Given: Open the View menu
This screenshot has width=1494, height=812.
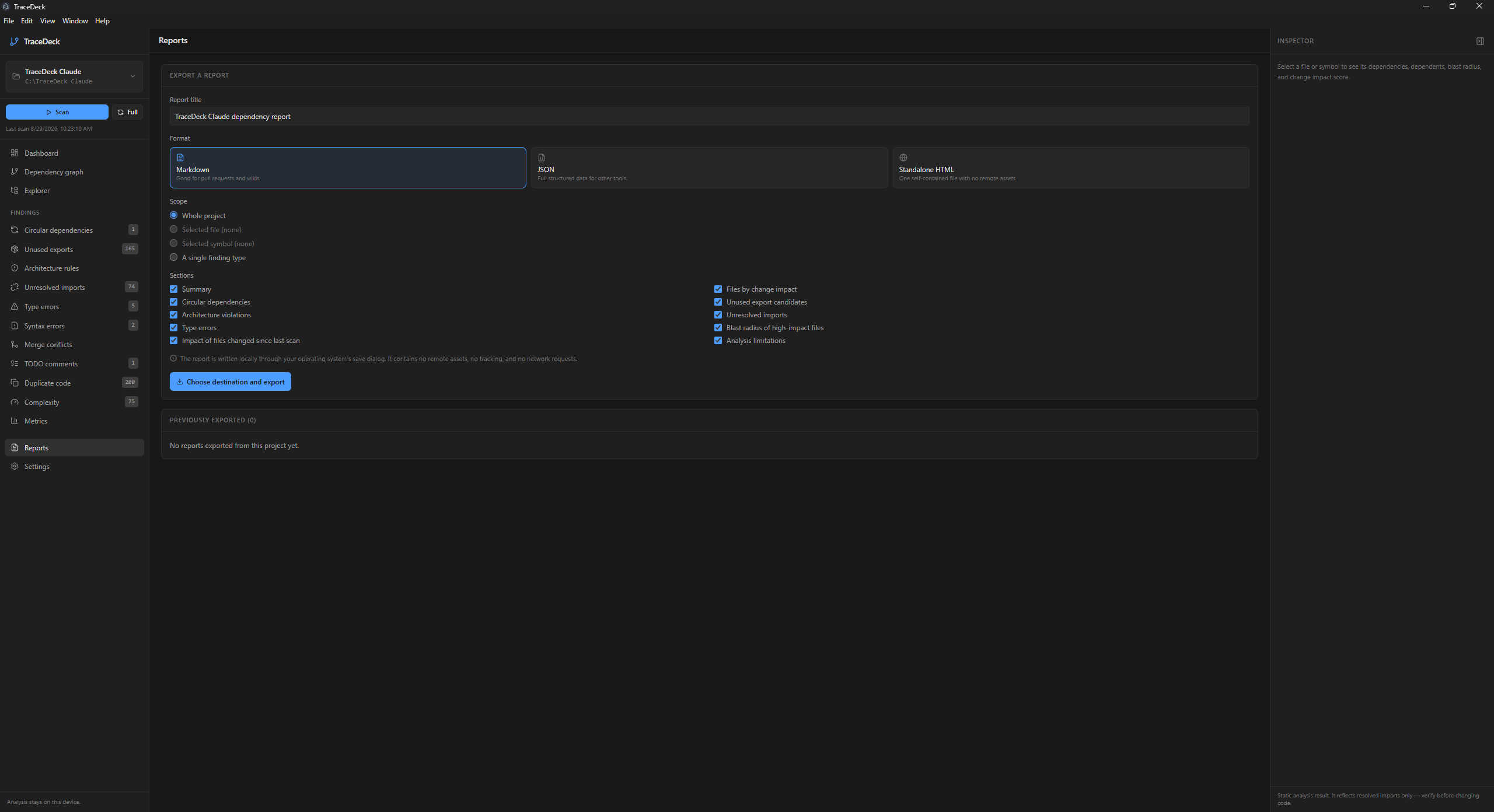Looking at the screenshot, I should (47, 21).
